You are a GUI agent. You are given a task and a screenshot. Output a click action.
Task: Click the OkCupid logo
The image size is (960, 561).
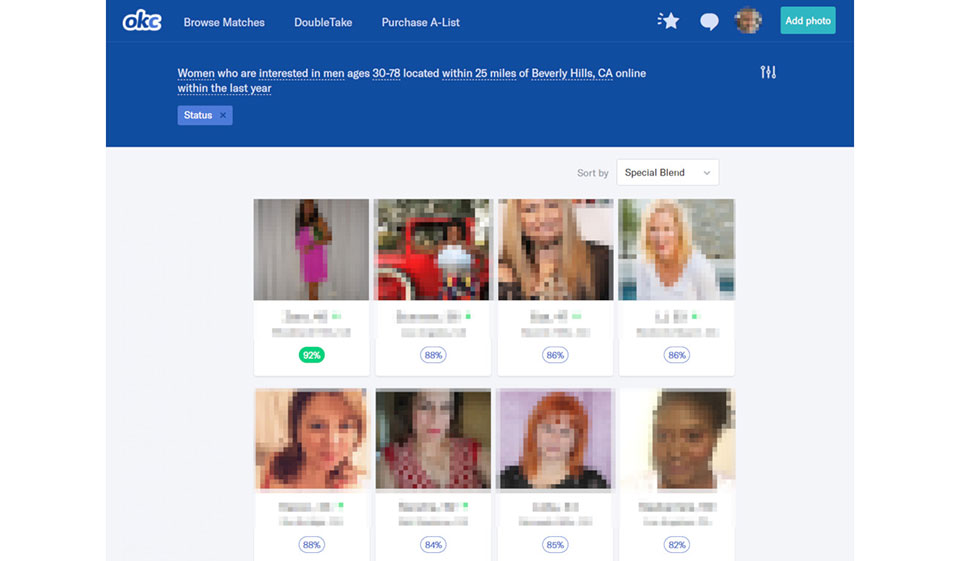pyautogui.click(x=141, y=21)
